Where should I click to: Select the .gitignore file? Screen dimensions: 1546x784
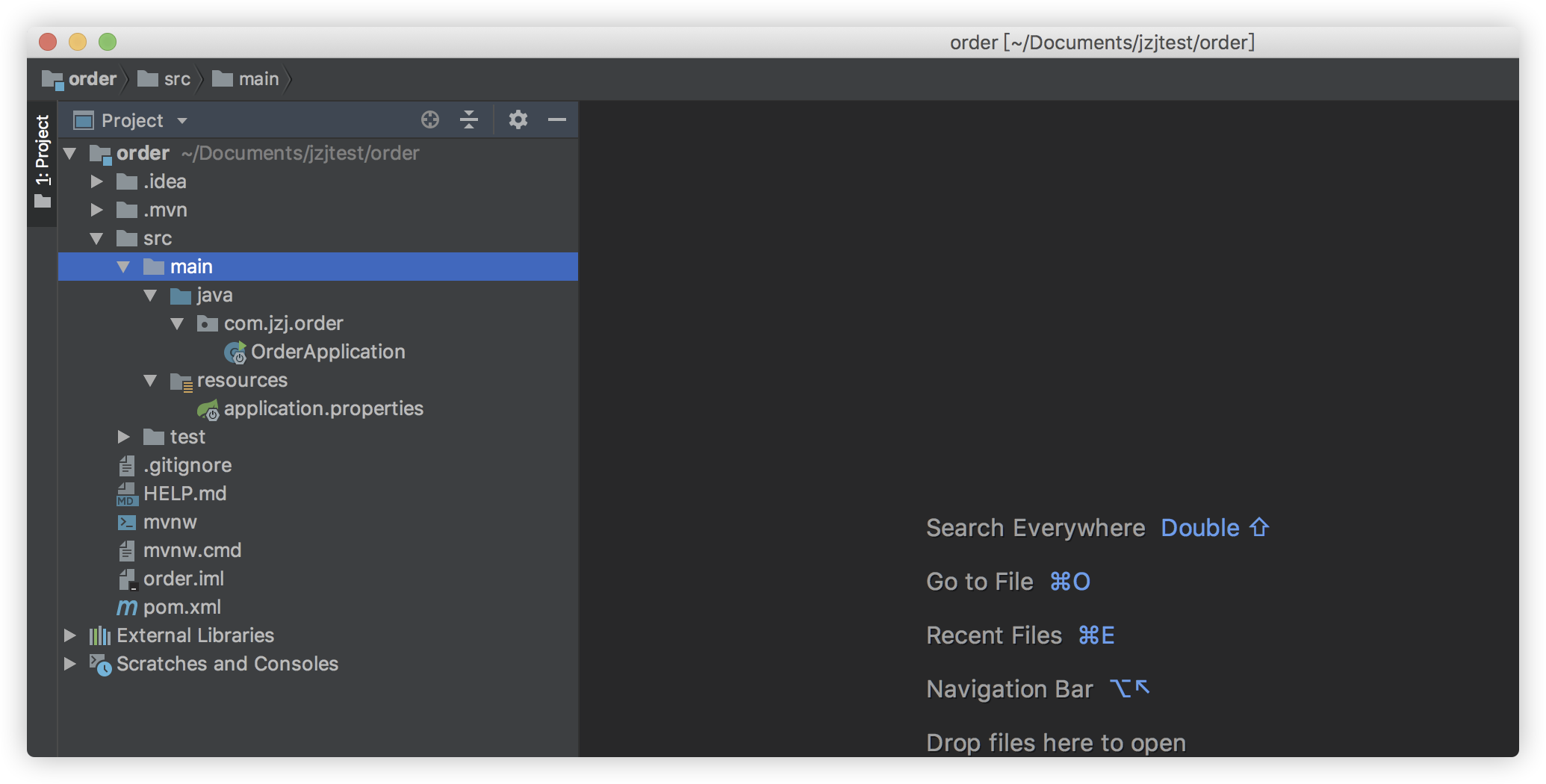[x=187, y=465]
